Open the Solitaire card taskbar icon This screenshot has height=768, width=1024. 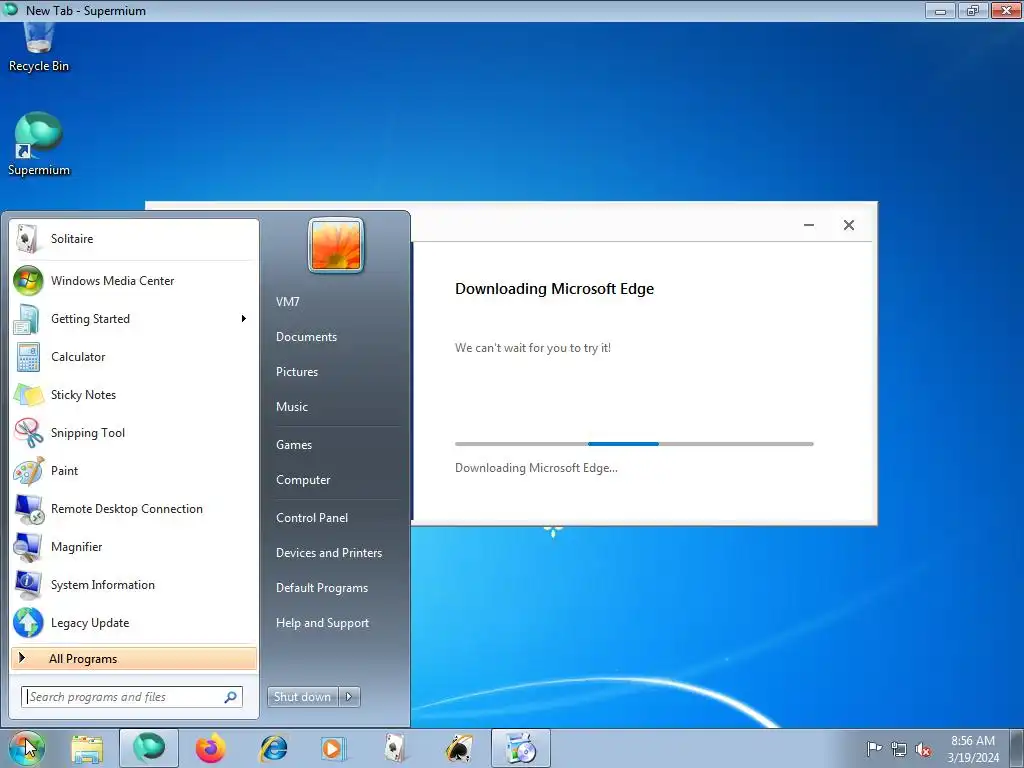pos(395,748)
